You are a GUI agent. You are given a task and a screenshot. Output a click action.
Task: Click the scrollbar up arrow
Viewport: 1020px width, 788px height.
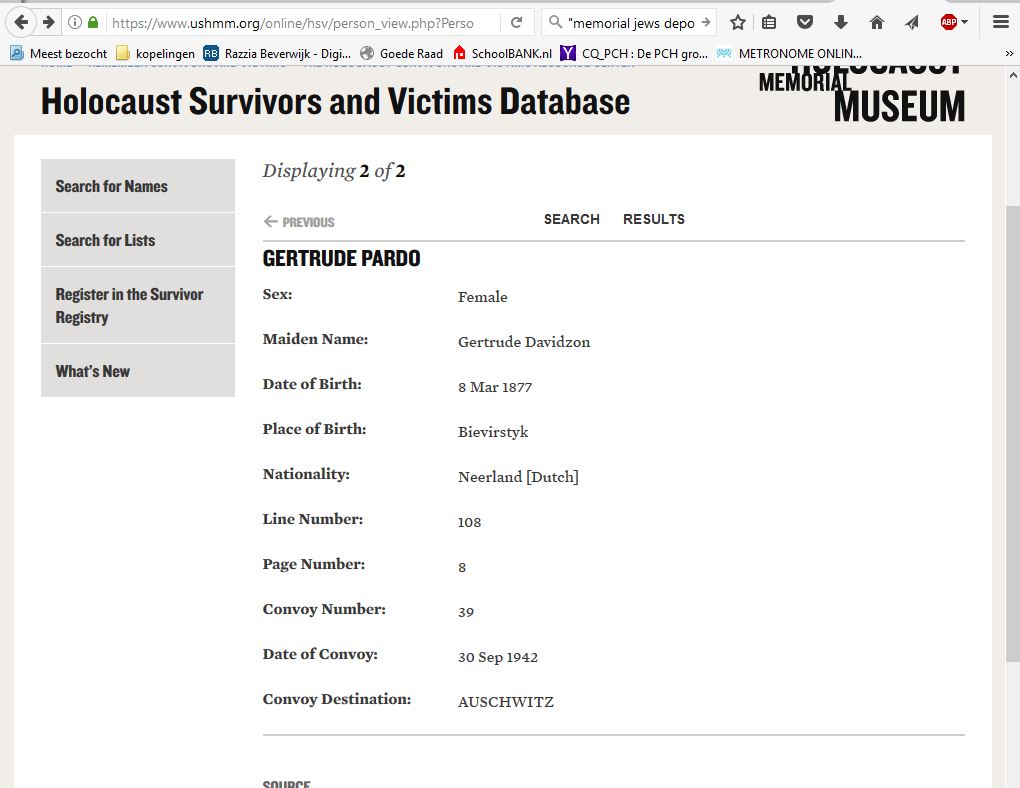[1013, 75]
